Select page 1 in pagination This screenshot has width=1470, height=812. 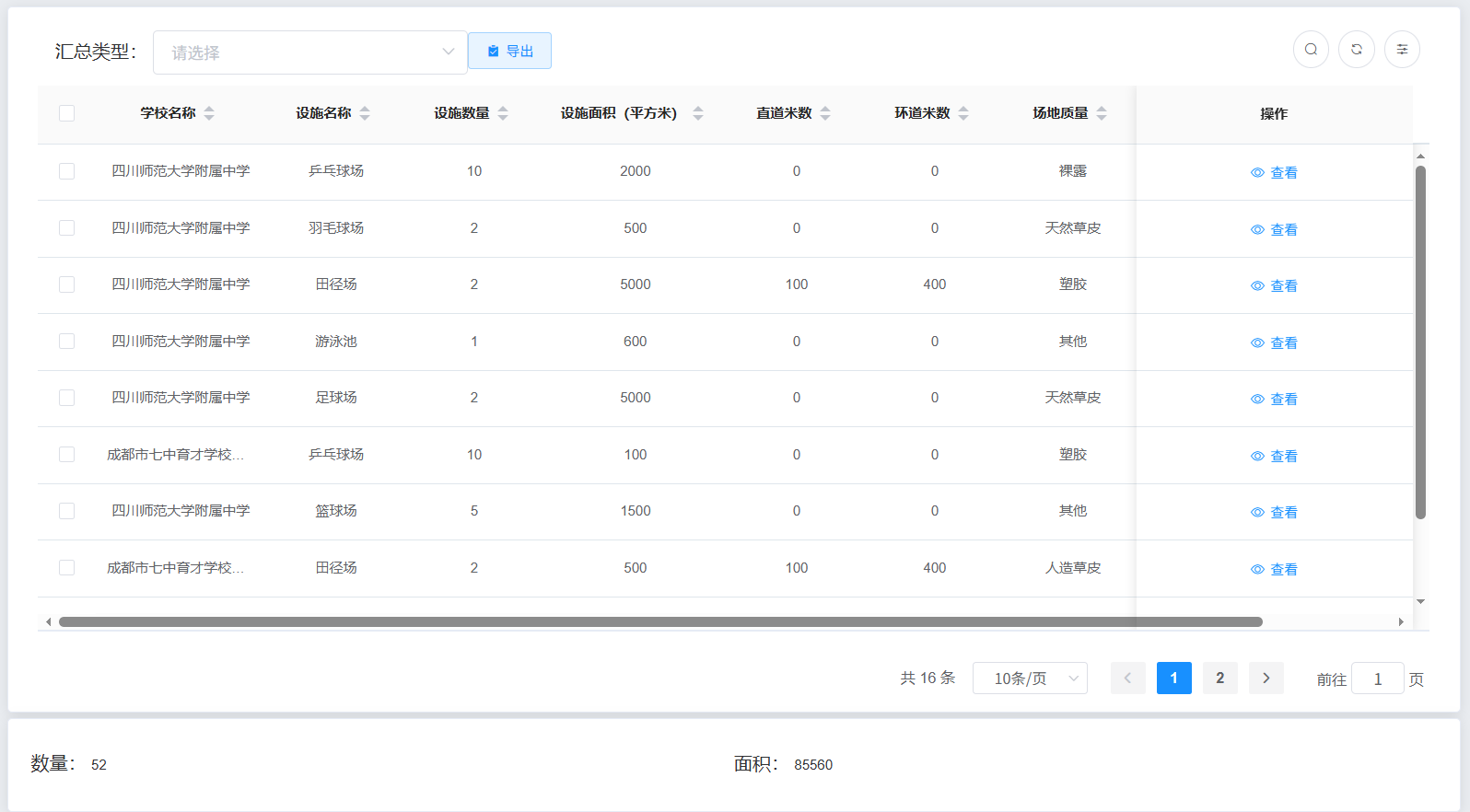[1173, 679]
